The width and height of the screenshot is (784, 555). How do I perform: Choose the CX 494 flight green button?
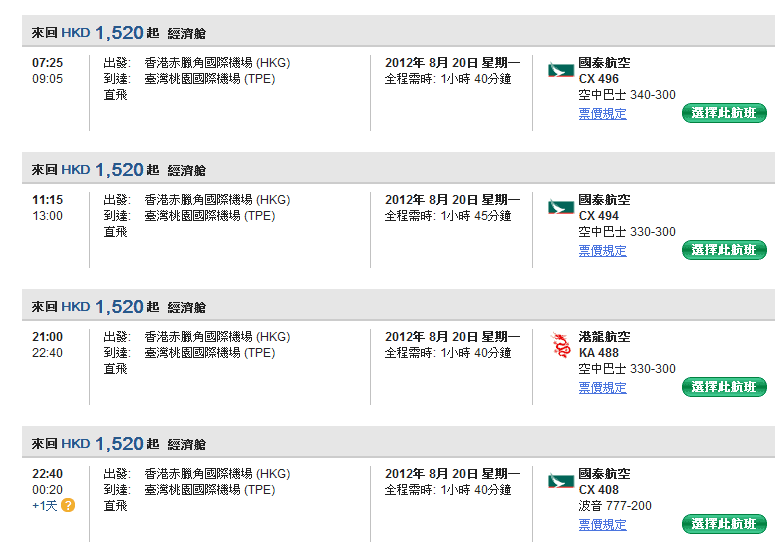click(724, 250)
